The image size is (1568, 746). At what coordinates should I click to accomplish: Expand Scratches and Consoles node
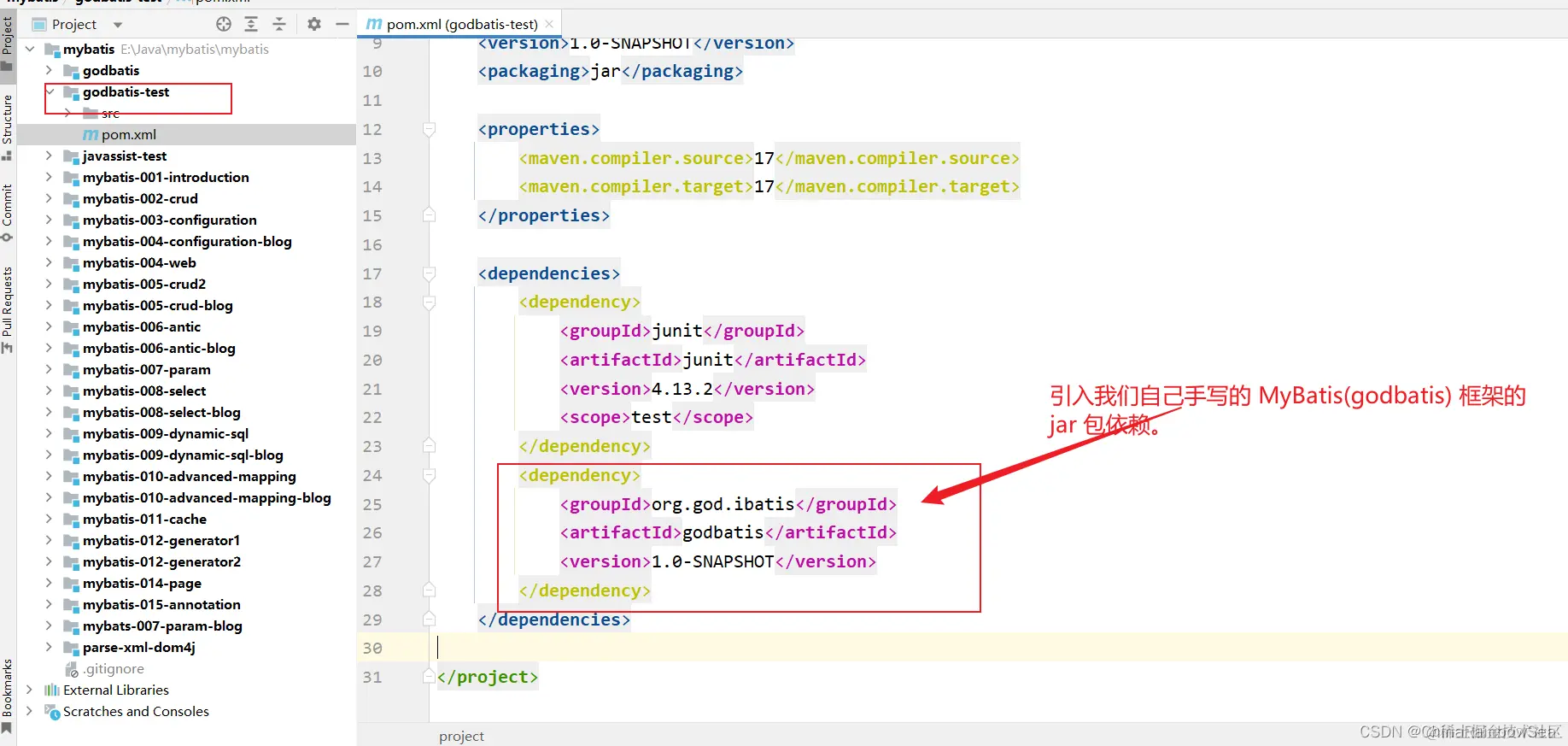tap(30, 711)
